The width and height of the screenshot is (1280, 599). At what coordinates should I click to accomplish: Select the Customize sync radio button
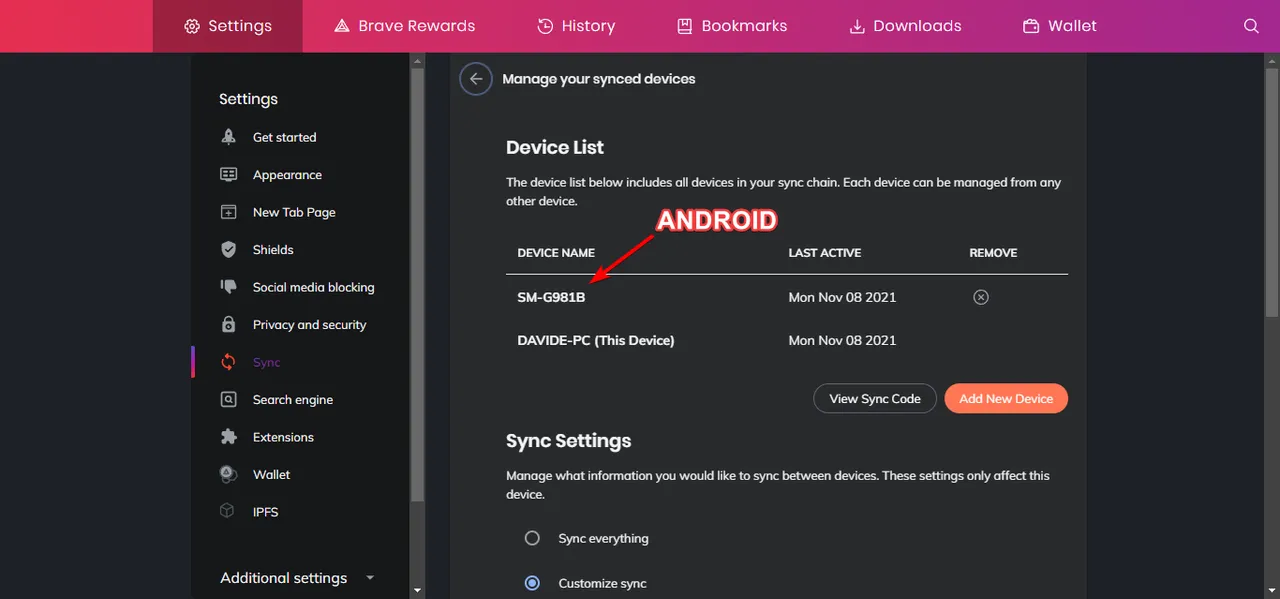(x=532, y=583)
